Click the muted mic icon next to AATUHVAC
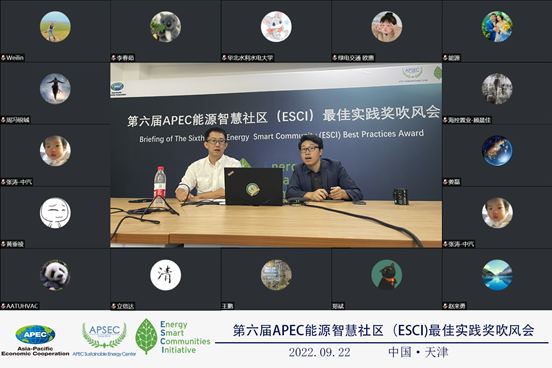 pos(3,306)
